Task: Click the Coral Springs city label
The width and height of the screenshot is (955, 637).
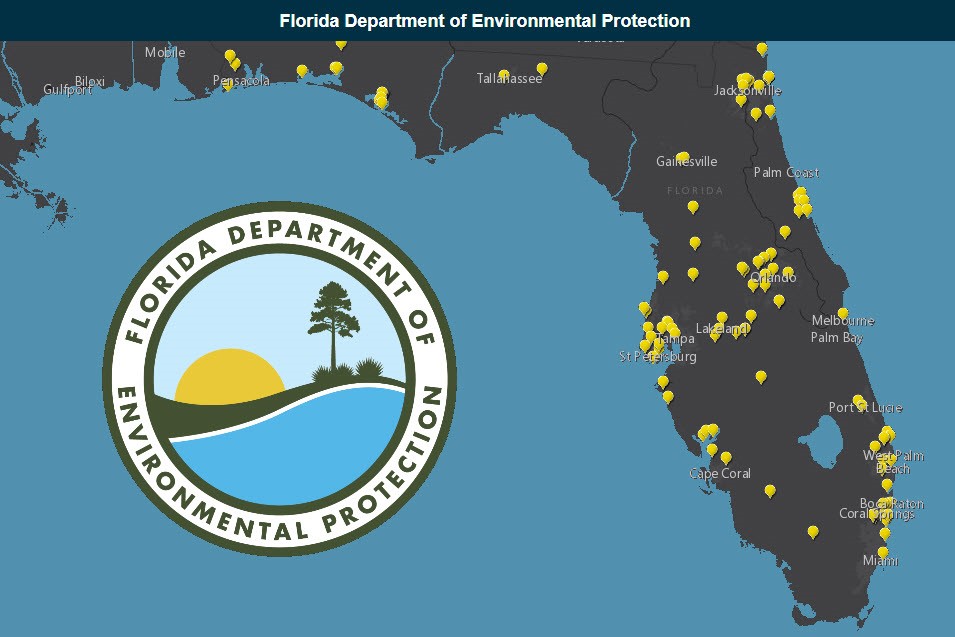Action: pyautogui.click(x=877, y=513)
